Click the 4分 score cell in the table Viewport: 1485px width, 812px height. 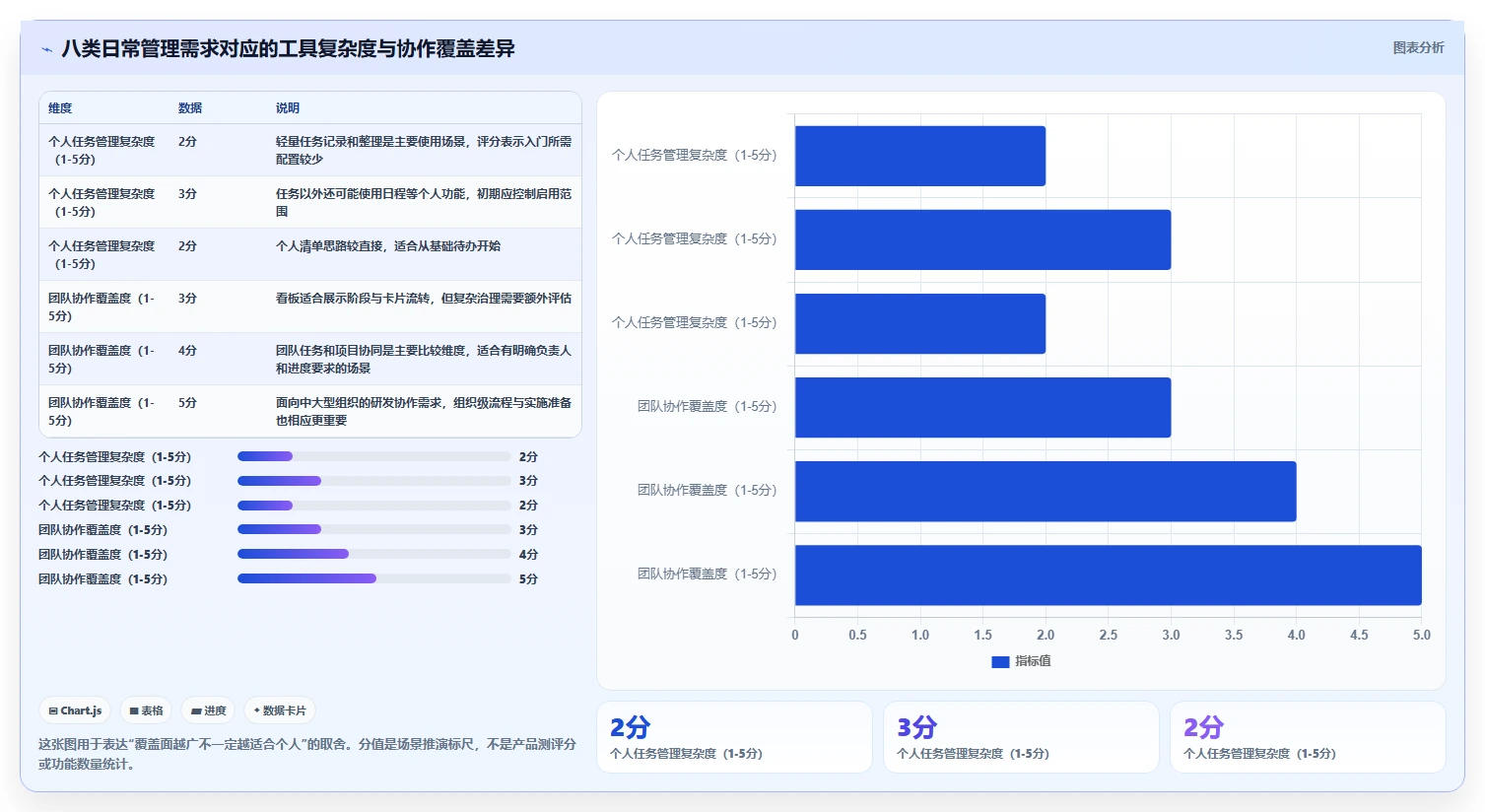[x=187, y=351]
